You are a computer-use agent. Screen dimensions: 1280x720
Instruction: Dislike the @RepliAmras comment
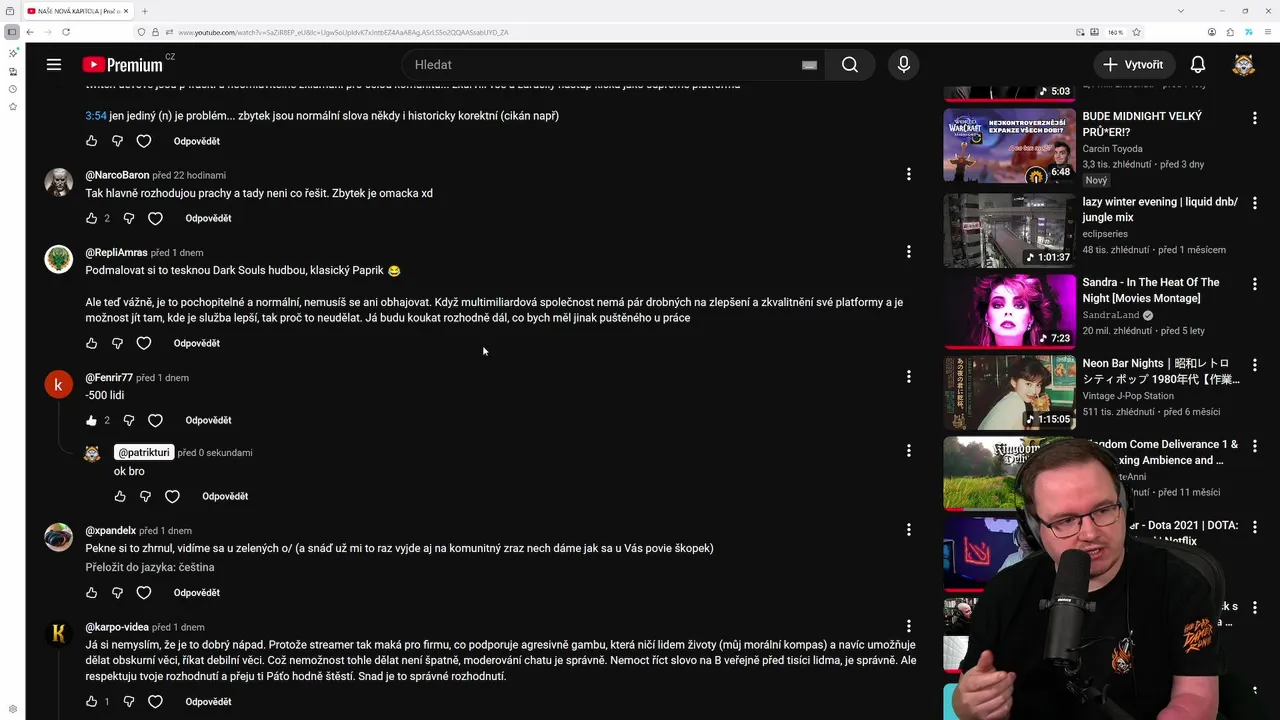click(x=117, y=343)
